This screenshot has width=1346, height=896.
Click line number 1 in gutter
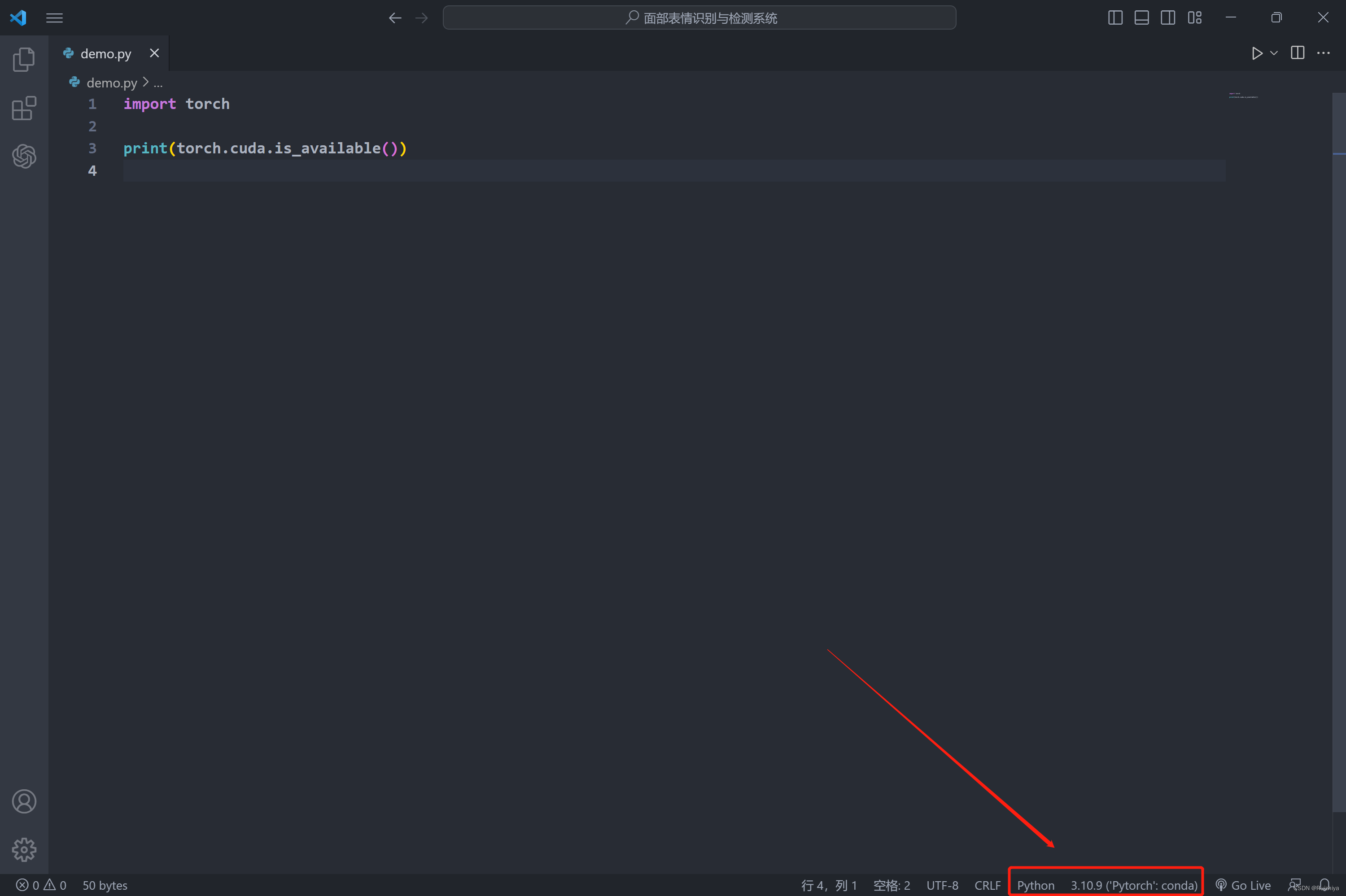[x=92, y=104]
